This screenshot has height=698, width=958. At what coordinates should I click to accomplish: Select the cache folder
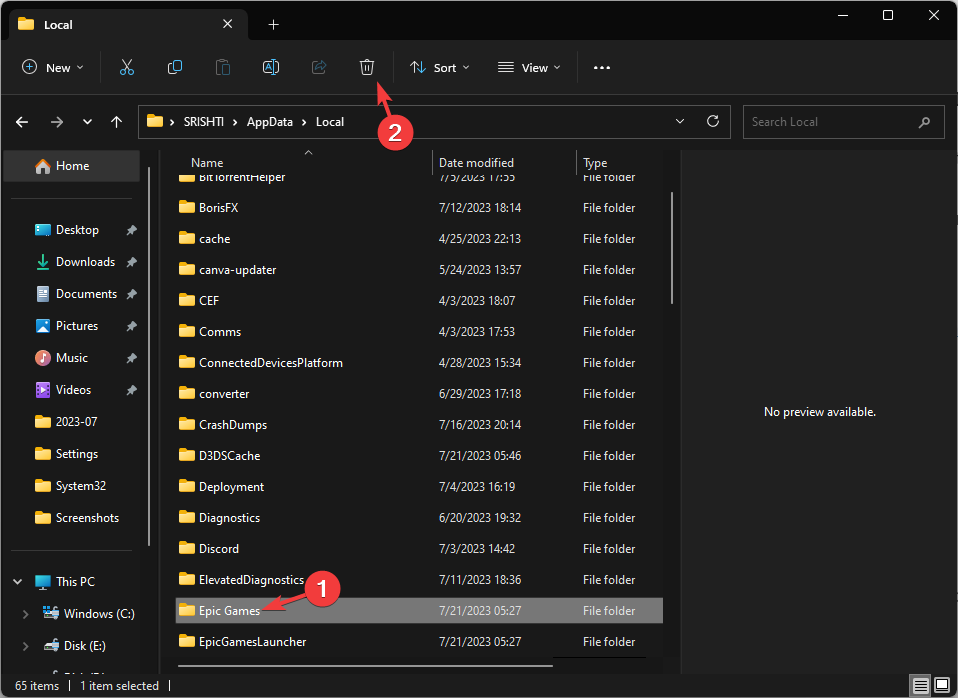(x=419, y=239)
